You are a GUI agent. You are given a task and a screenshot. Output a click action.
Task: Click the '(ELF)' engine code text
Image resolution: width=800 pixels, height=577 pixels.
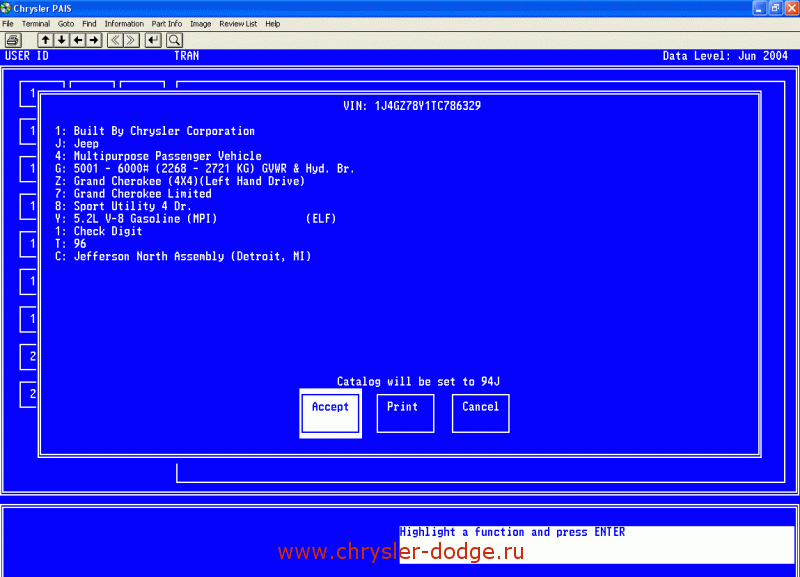[x=321, y=219]
